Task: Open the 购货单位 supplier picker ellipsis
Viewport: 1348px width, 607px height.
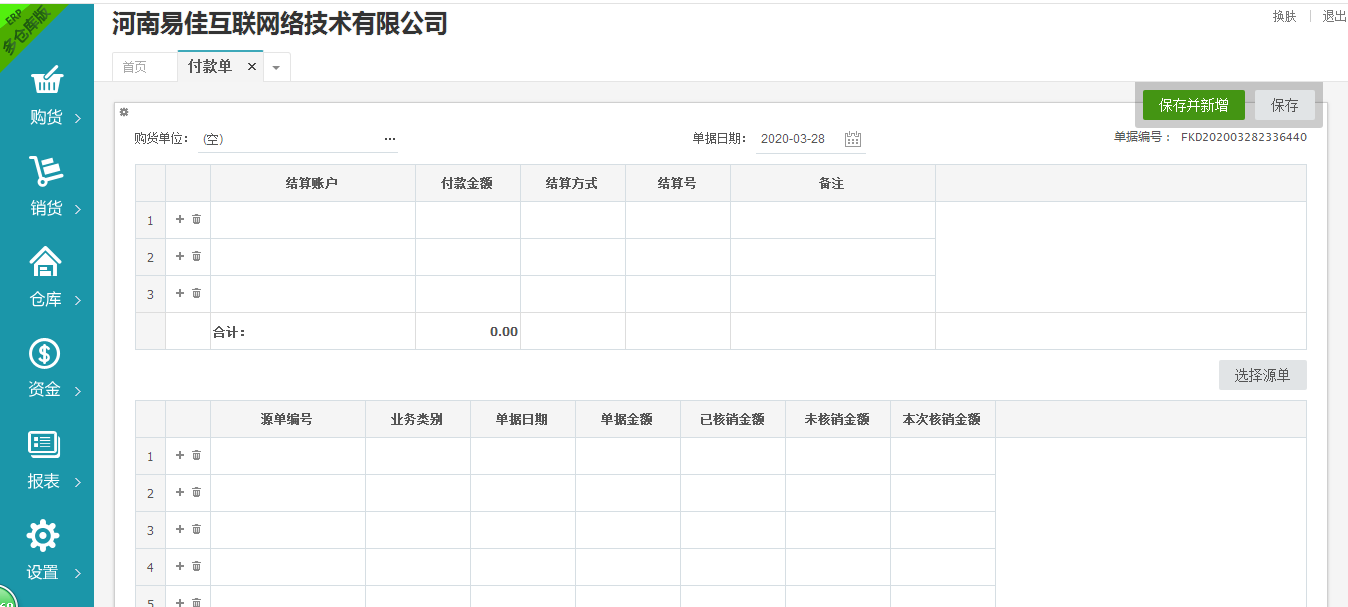Action: pyautogui.click(x=390, y=139)
